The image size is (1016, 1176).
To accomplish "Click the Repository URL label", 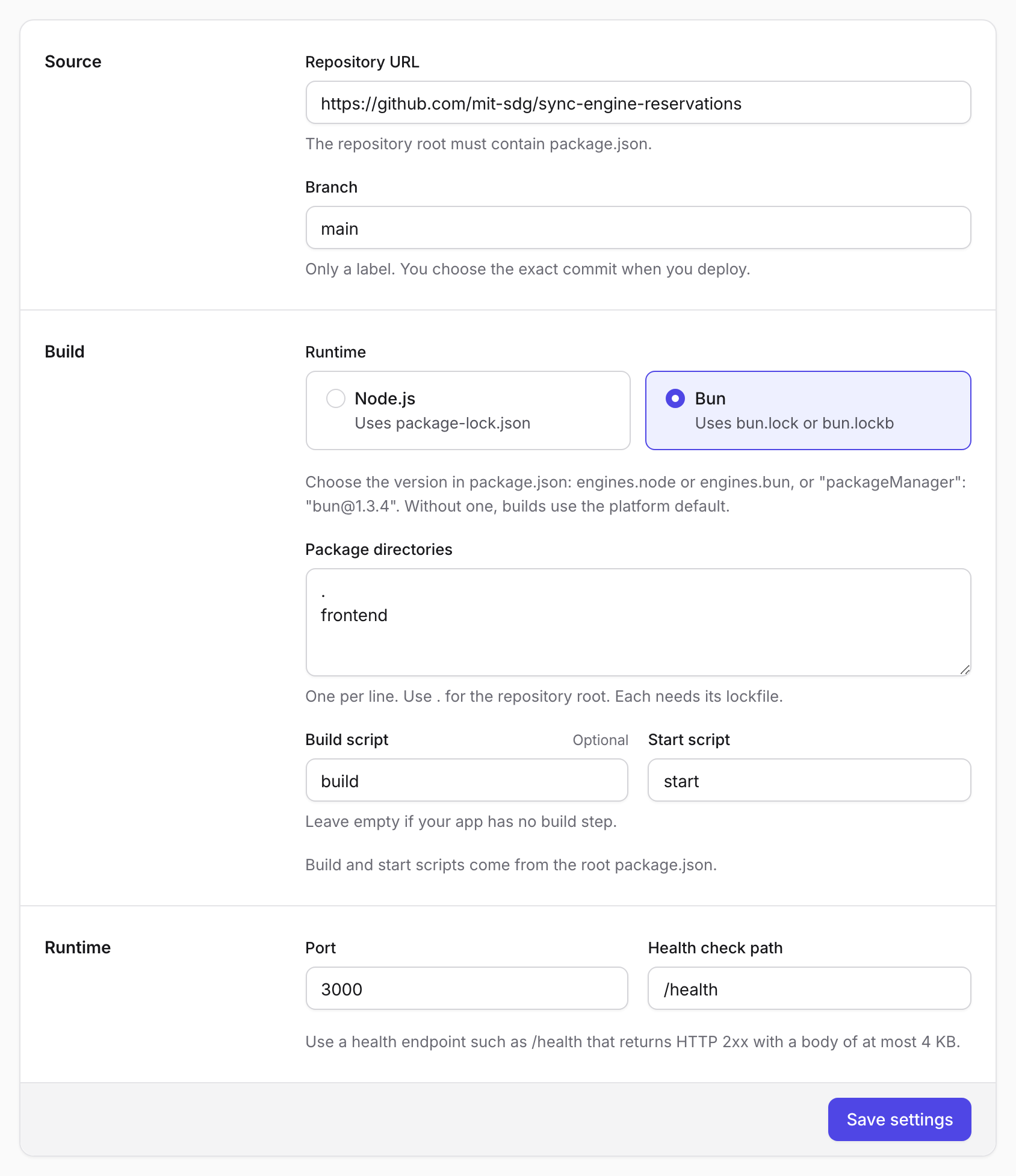I will tap(362, 62).
